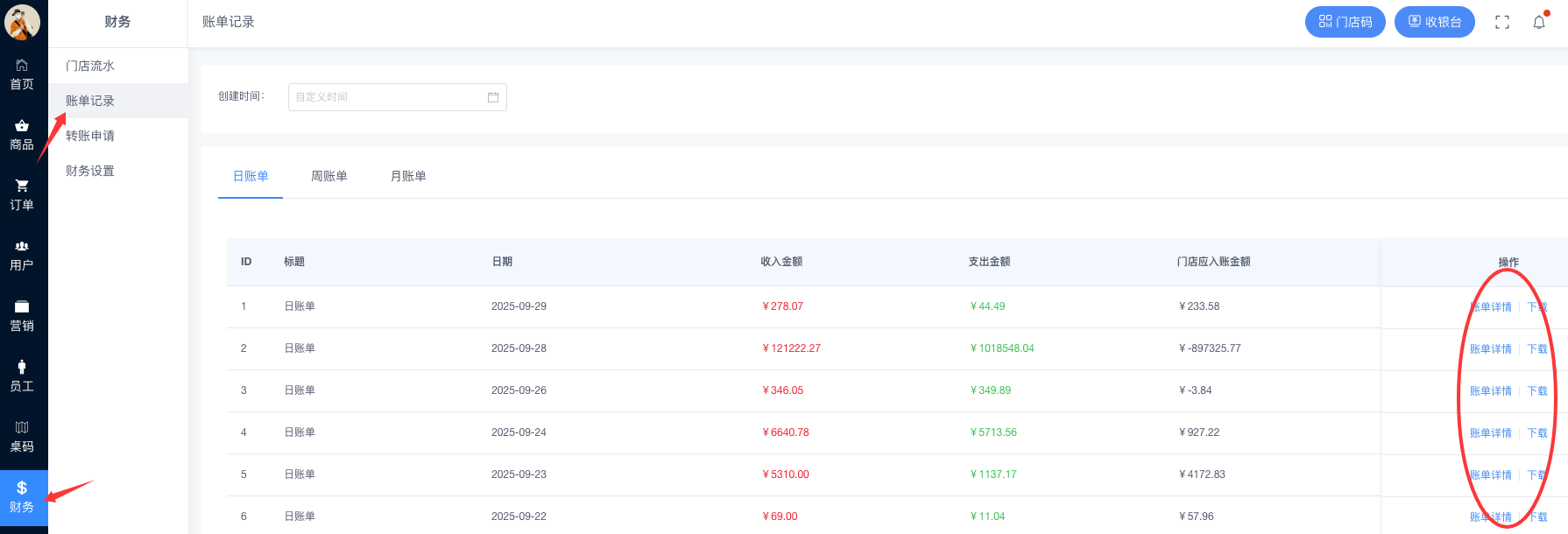
Task: Open the 订单 orders section
Action: [x=22, y=195]
